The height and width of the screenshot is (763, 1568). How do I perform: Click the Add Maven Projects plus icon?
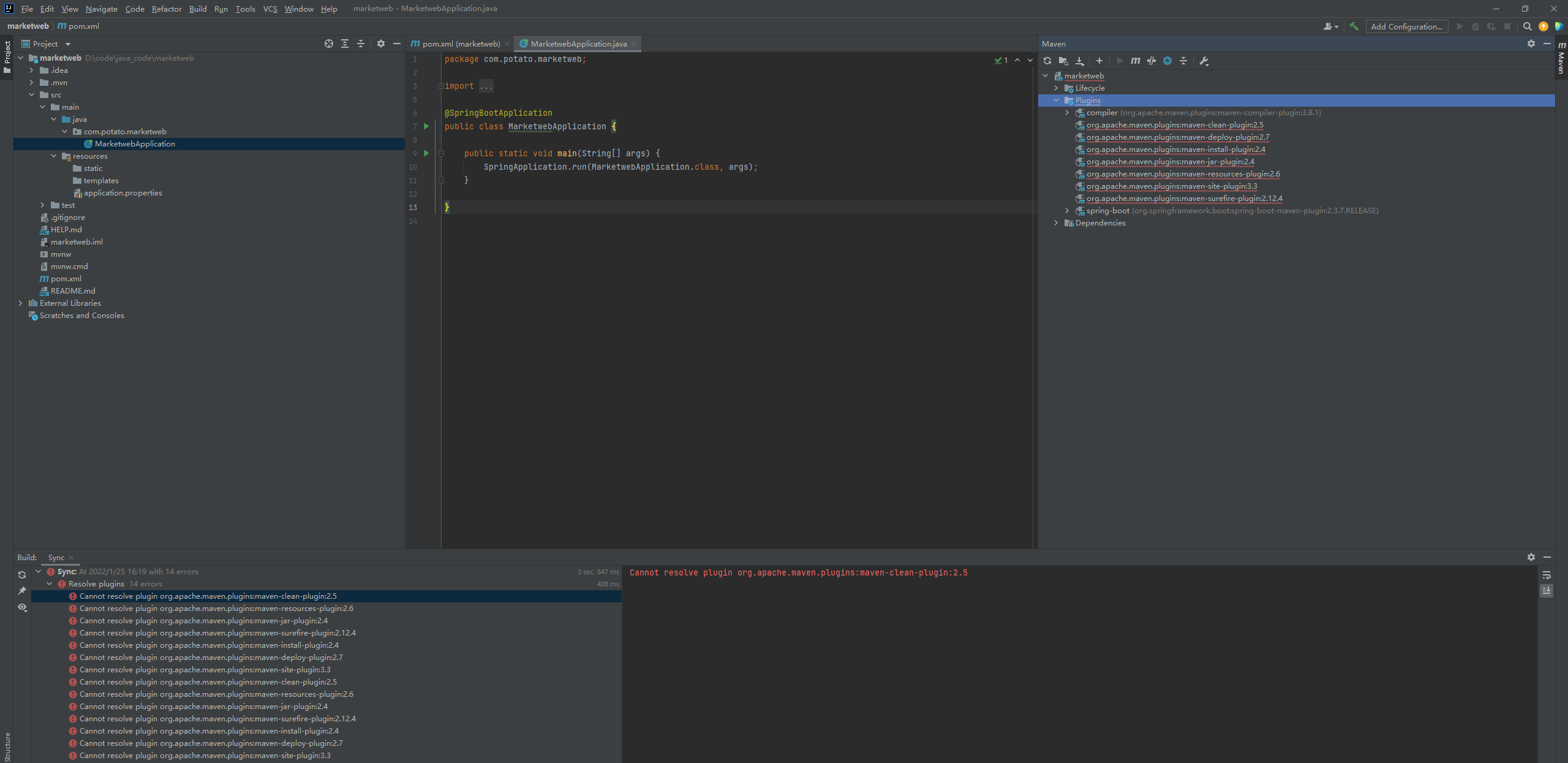[x=1099, y=61]
